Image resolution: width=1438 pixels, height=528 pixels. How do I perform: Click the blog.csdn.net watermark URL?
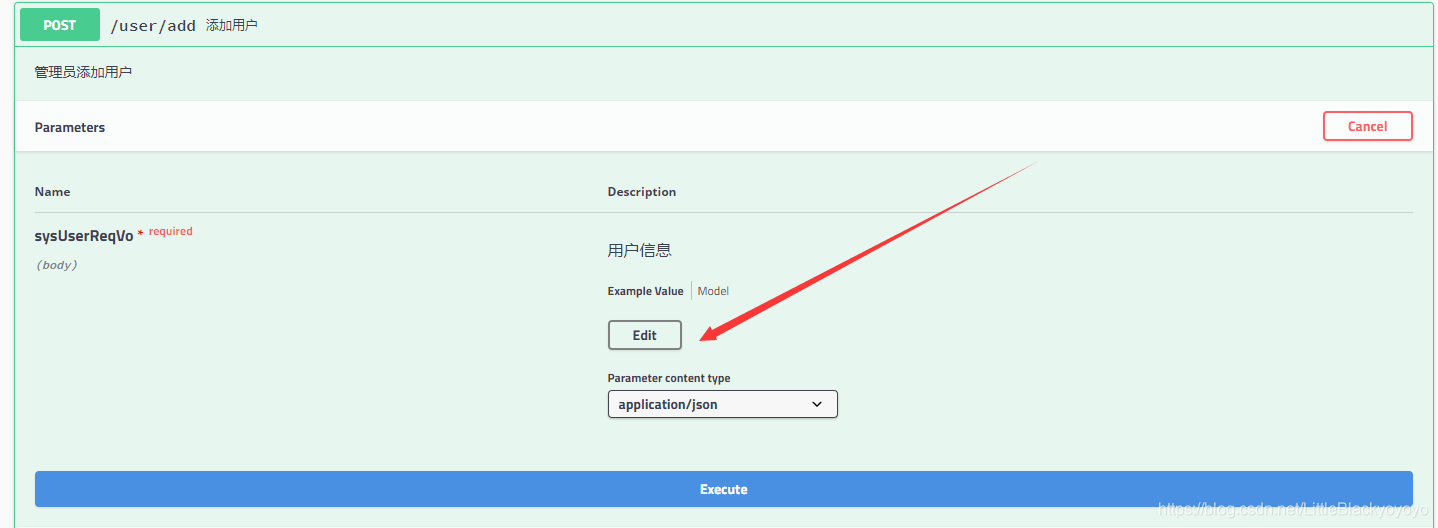coord(1292,509)
